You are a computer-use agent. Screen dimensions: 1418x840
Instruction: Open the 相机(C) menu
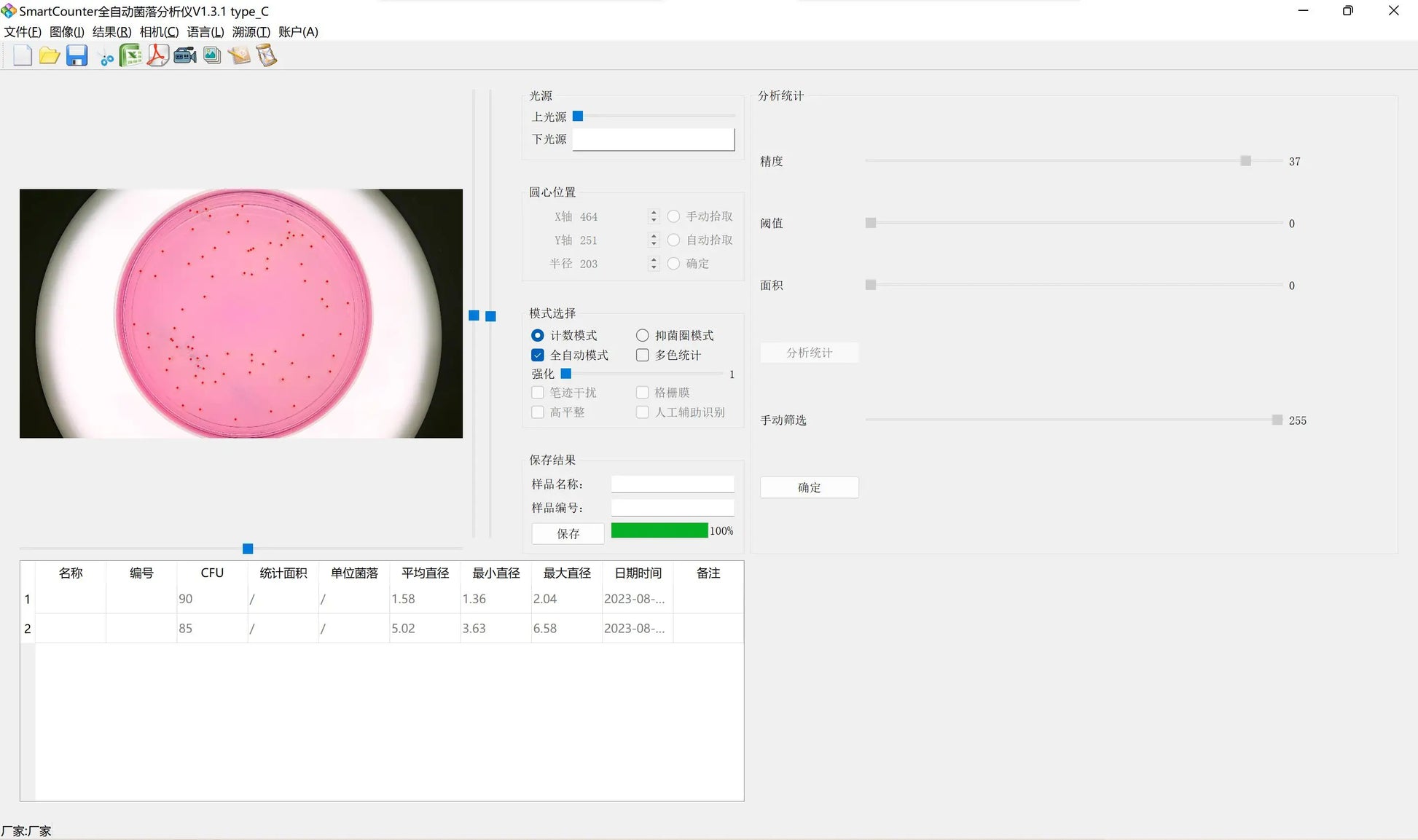tap(159, 32)
